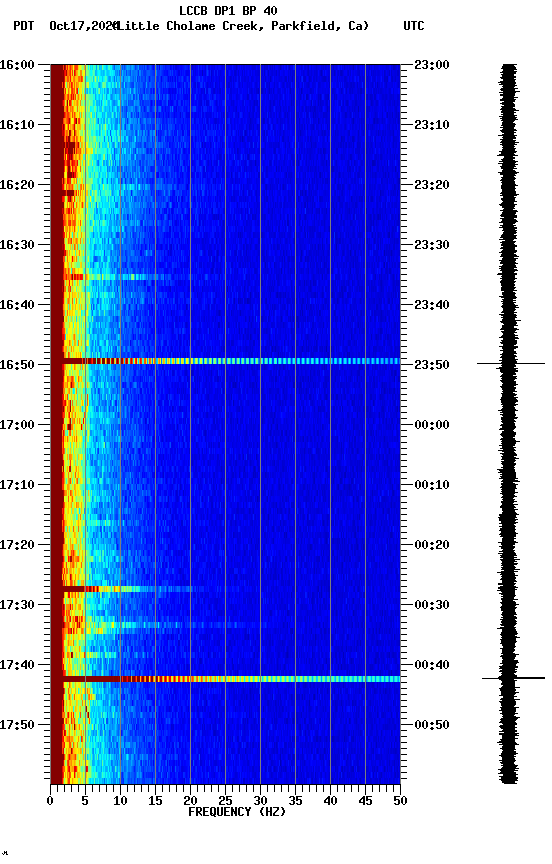Click the broadband event streak near 16:50

pyautogui.click(x=231, y=361)
